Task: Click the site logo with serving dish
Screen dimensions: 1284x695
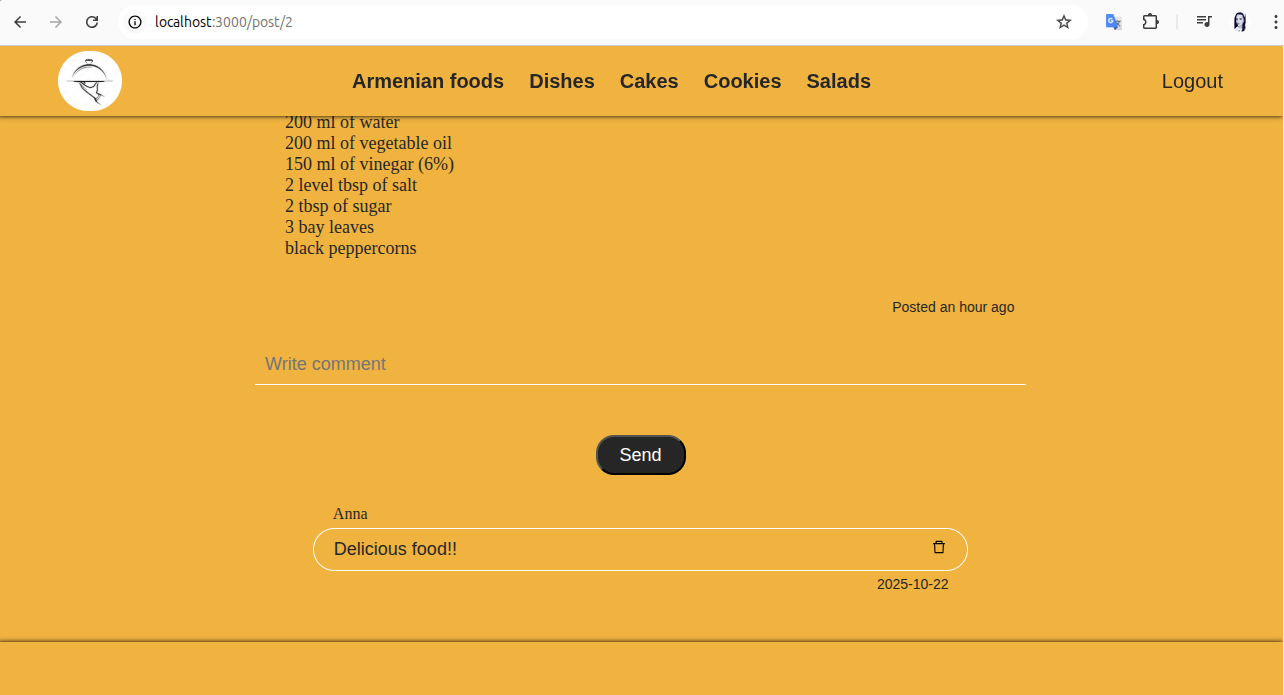Action: pos(90,81)
